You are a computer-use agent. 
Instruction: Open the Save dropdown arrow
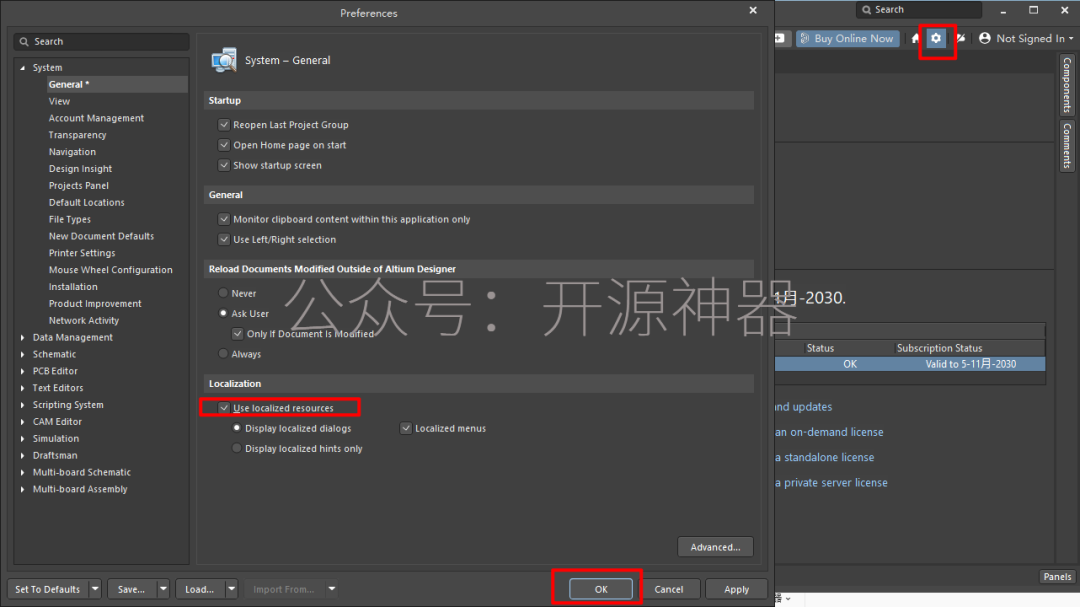163,589
